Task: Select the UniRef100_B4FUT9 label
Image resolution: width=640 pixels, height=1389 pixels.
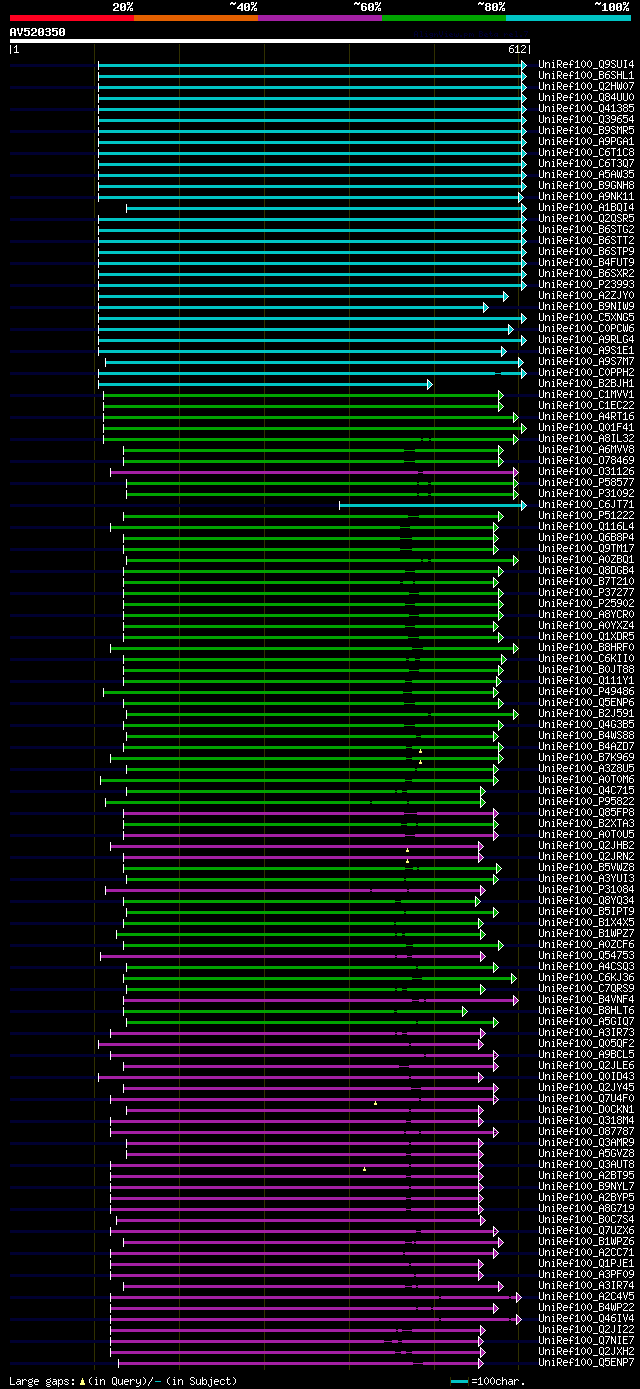Action: pyautogui.click(x=586, y=262)
